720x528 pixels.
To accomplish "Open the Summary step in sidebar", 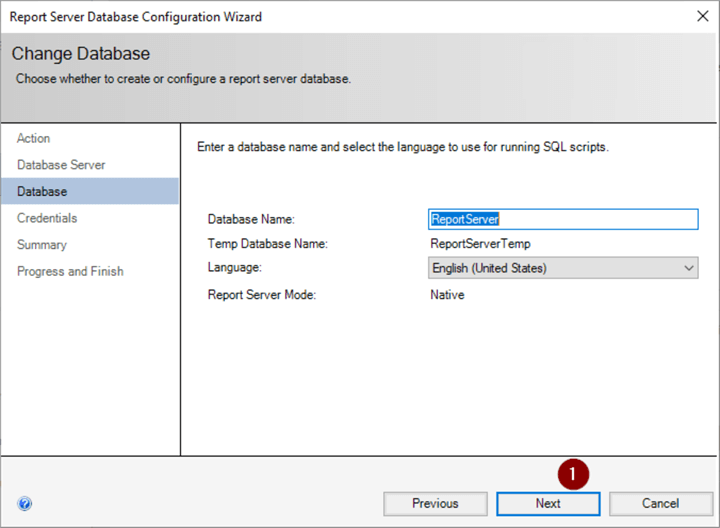I will [x=42, y=245].
